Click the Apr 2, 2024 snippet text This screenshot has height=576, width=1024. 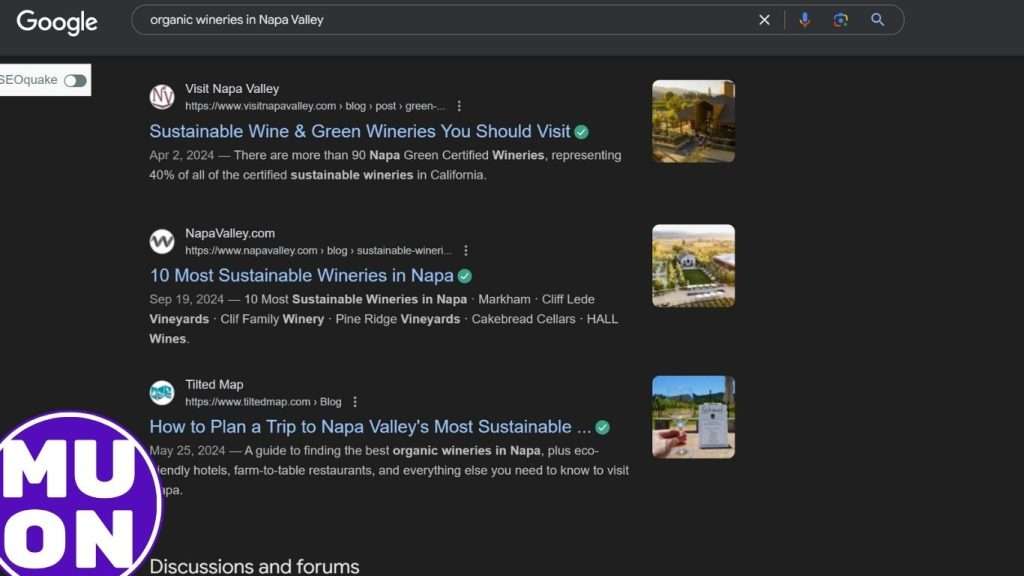(385, 165)
